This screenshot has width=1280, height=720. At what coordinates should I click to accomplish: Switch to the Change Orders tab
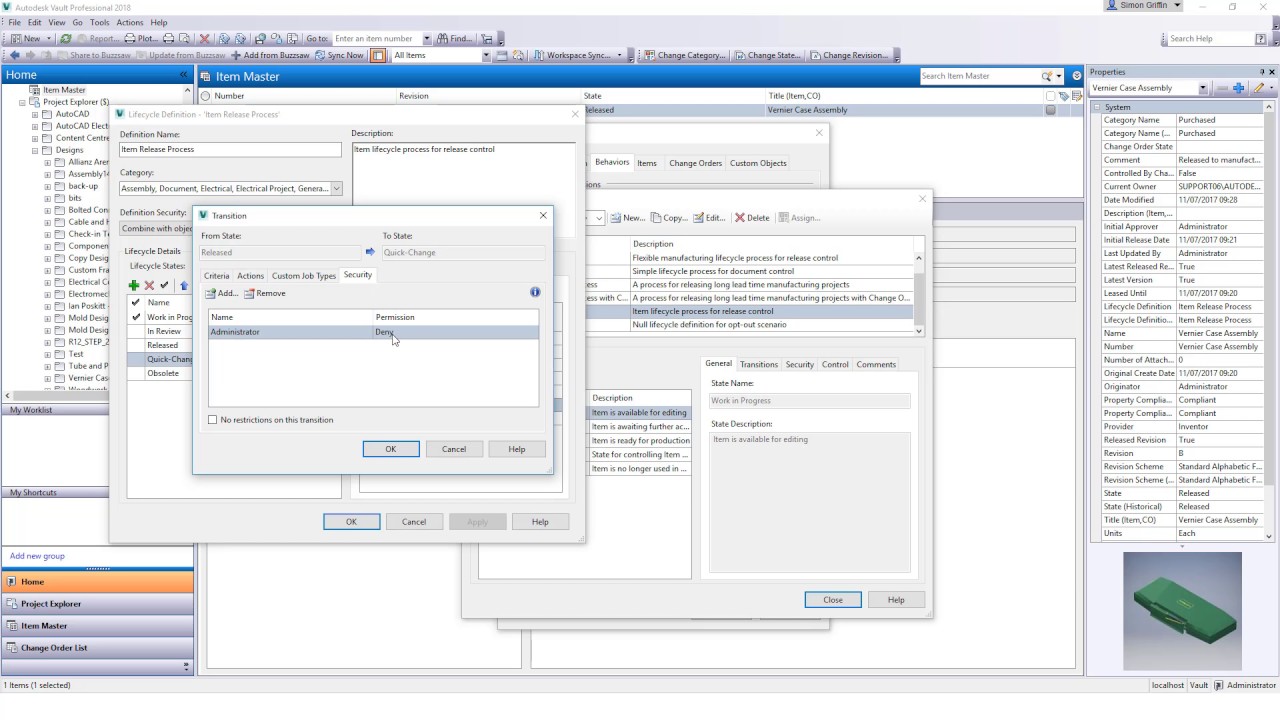(x=695, y=163)
